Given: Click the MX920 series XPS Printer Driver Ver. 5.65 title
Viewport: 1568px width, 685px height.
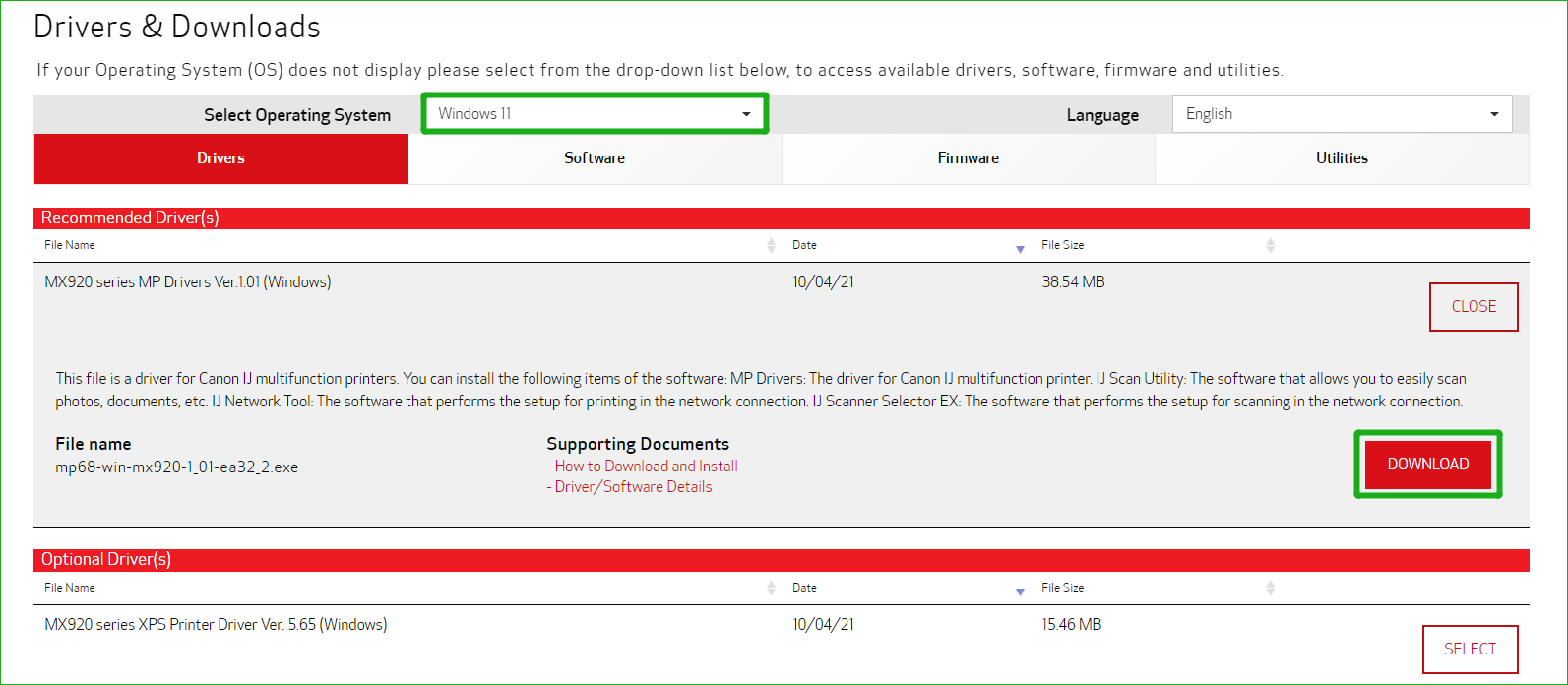Looking at the screenshot, I should (216, 625).
